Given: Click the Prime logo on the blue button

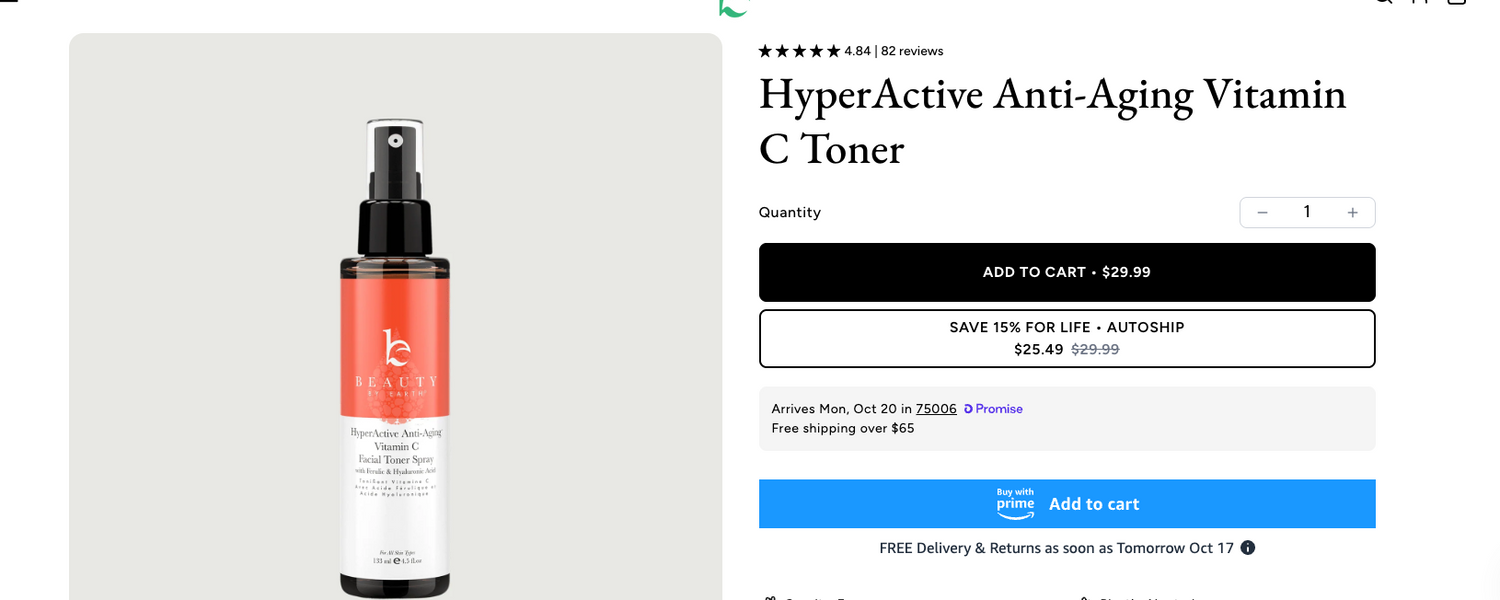Looking at the screenshot, I should (1015, 504).
